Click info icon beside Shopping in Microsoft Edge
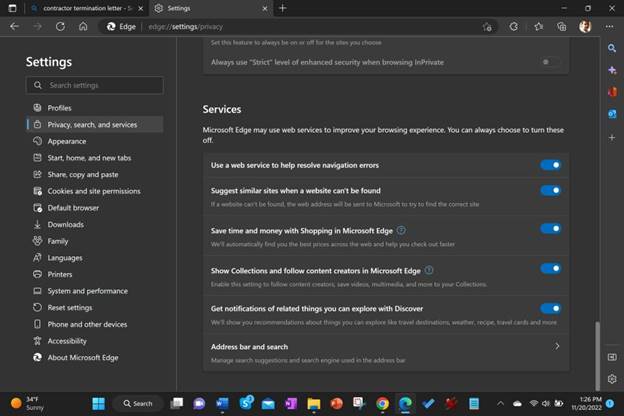The height and width of the screenshot is (416, 624). coord(401,230)
